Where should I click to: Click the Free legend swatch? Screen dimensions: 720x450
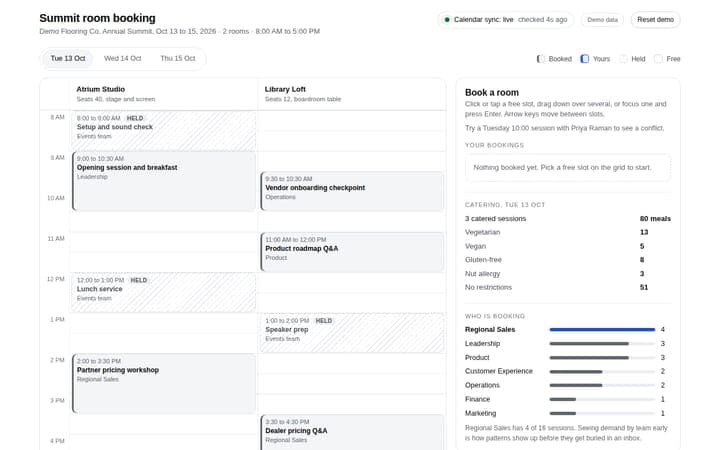(658, 59)
